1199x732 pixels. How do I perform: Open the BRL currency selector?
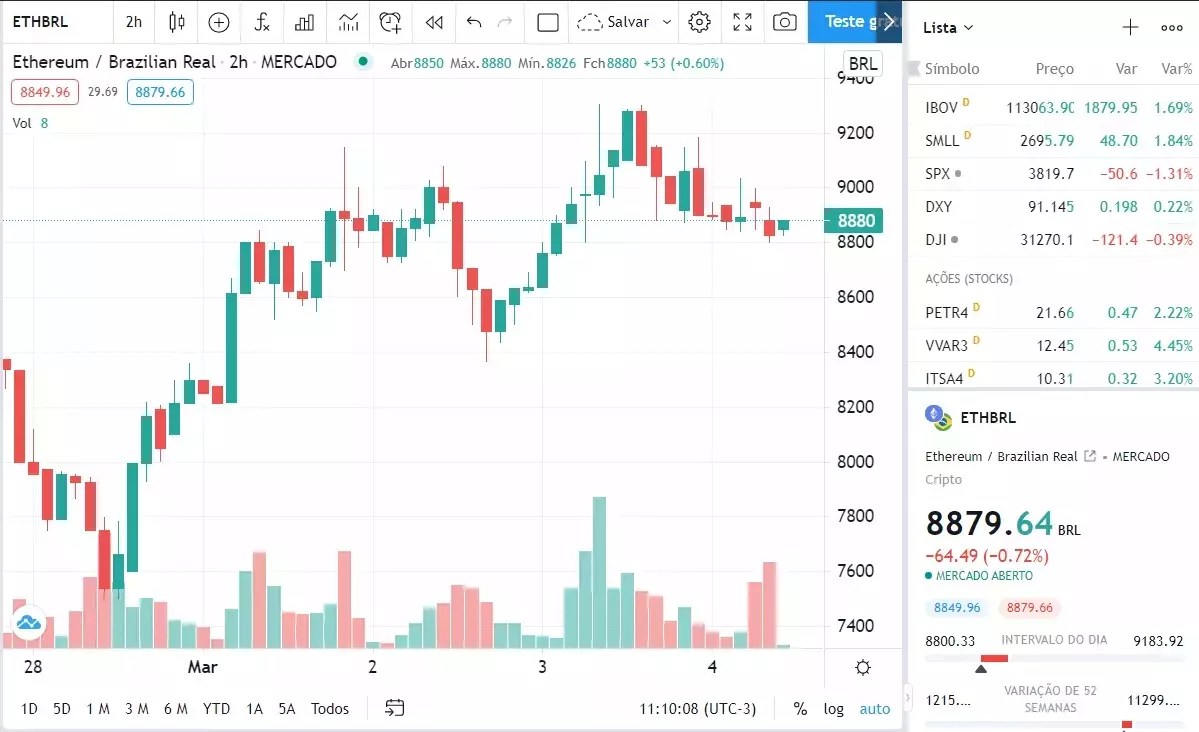click(x=863, y=63)
